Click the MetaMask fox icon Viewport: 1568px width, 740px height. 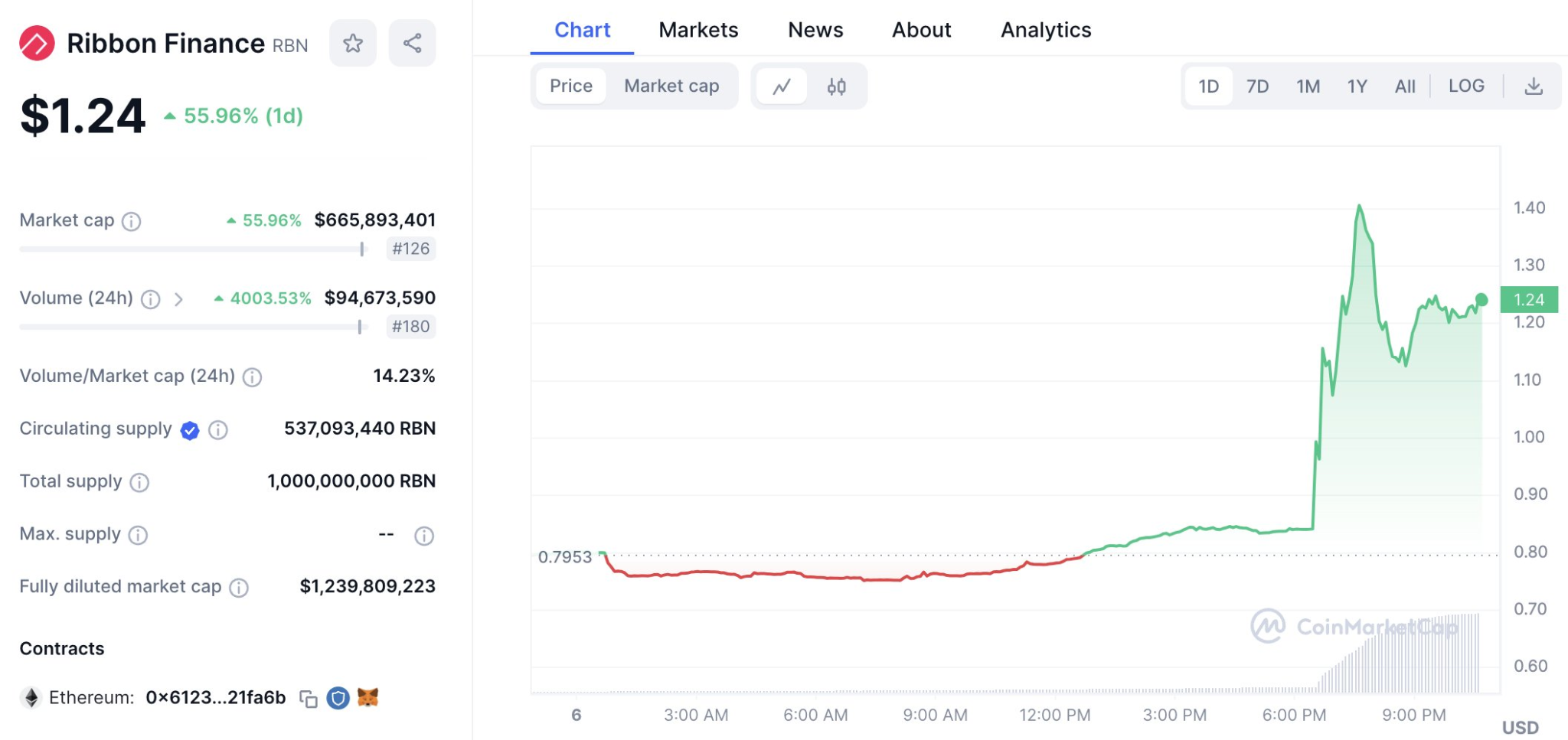(x=368, y=698)
